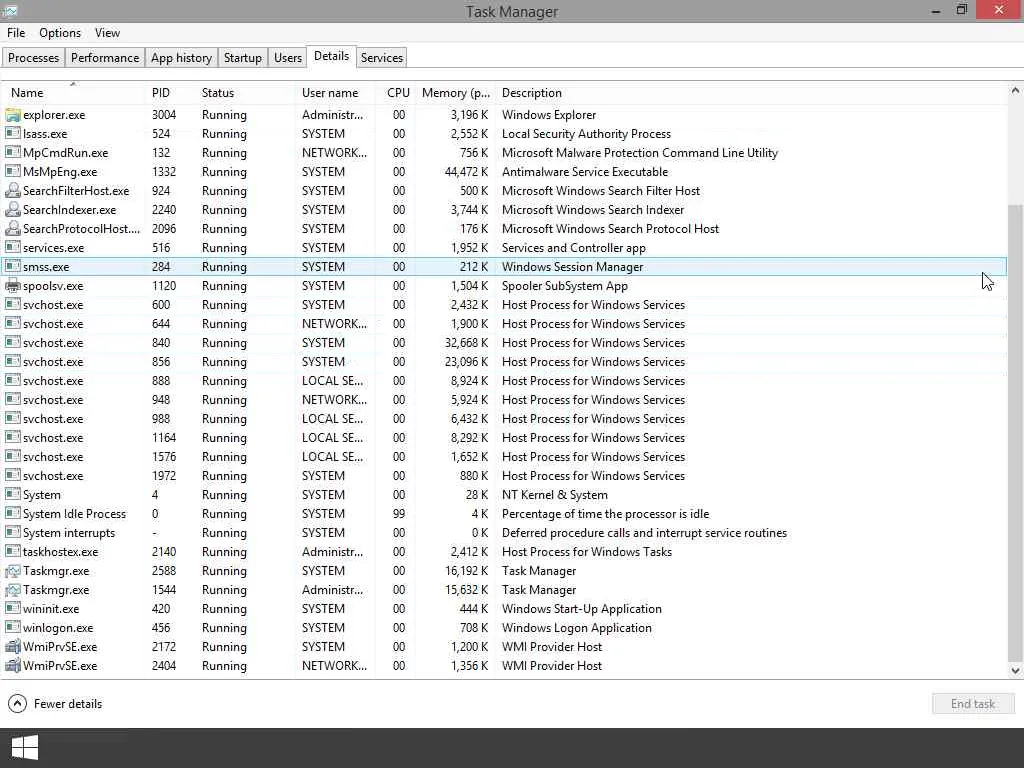Switch to the Processes tab
1024x768 pixels.
[x=33, y=57]
